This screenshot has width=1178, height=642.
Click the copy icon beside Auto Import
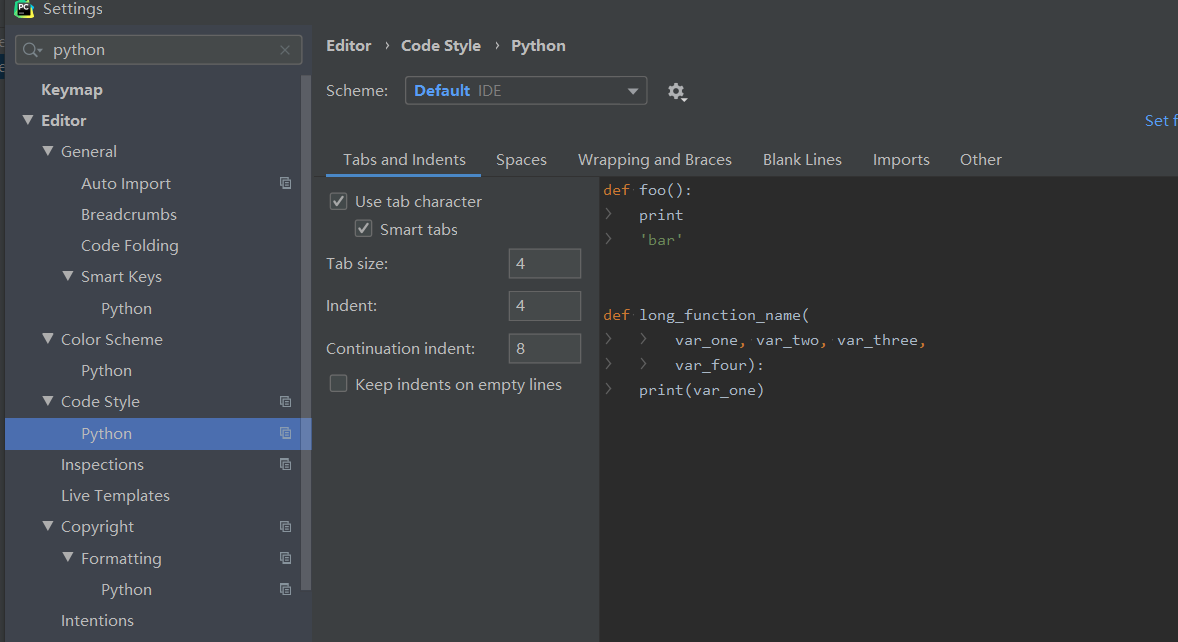[x=286, y=183]
